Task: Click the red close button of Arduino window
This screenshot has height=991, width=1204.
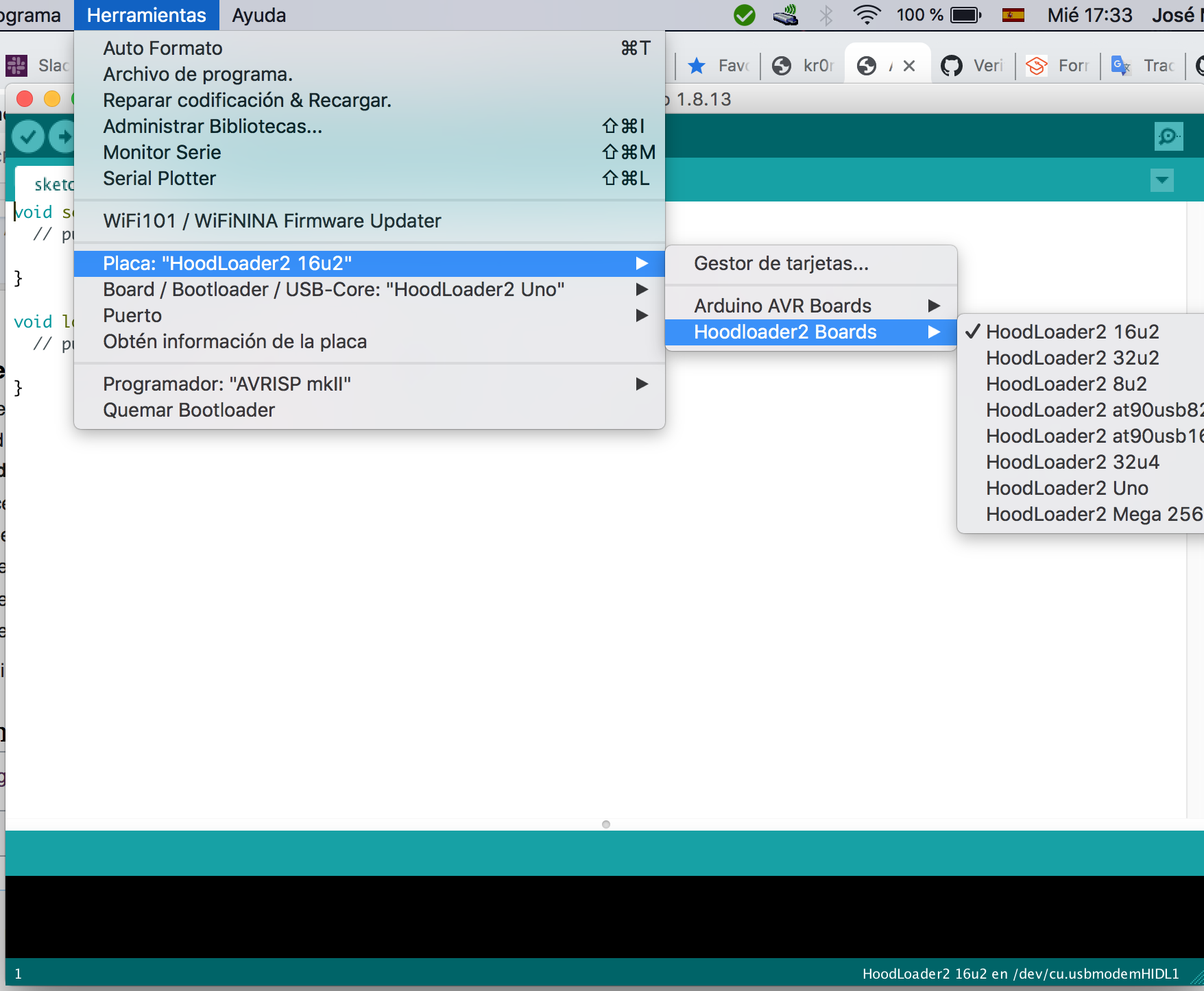Action: (25, 99)
